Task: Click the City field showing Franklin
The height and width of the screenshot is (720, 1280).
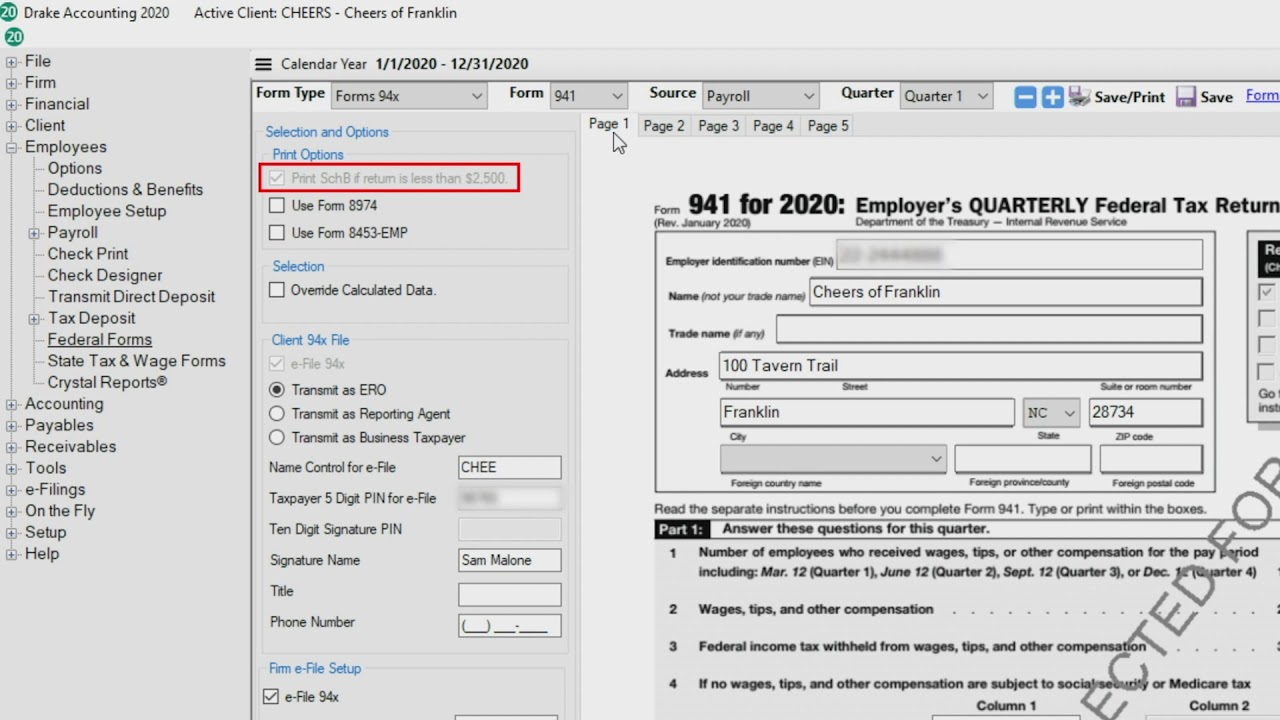Action: [x=867, y=412]
